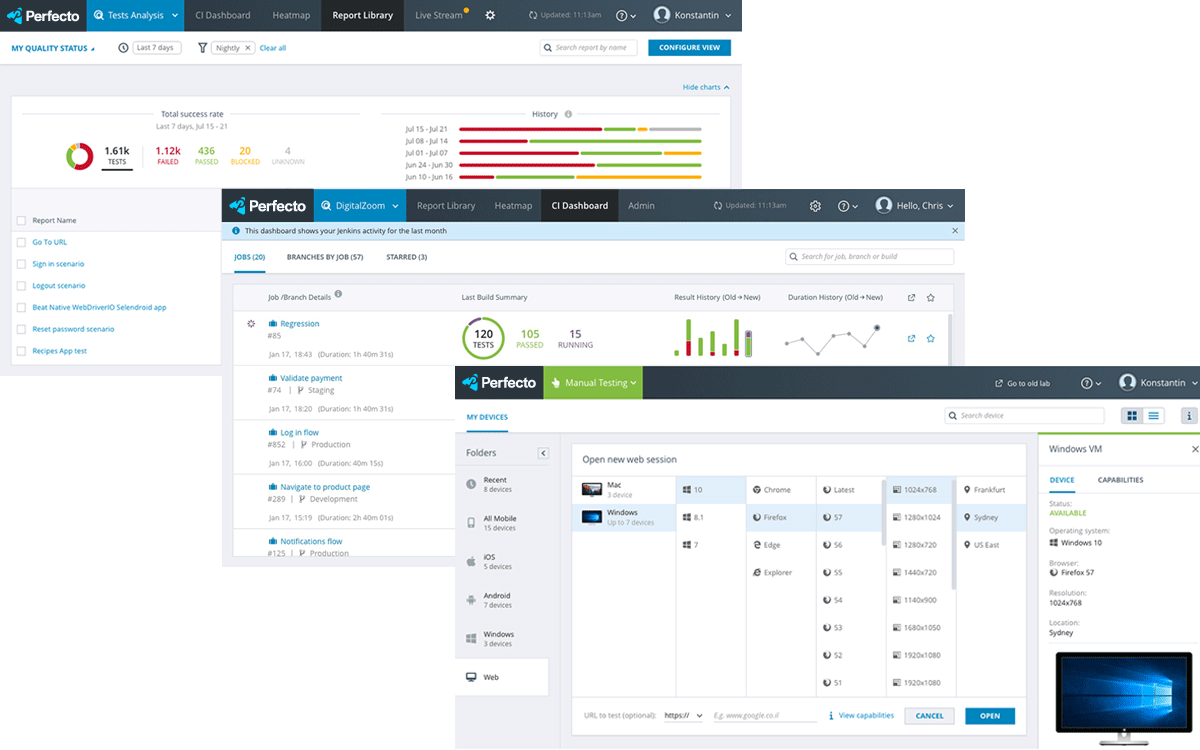Switch to list view in Manual Testing window

pyautogui.click(x=1154, y=415)
